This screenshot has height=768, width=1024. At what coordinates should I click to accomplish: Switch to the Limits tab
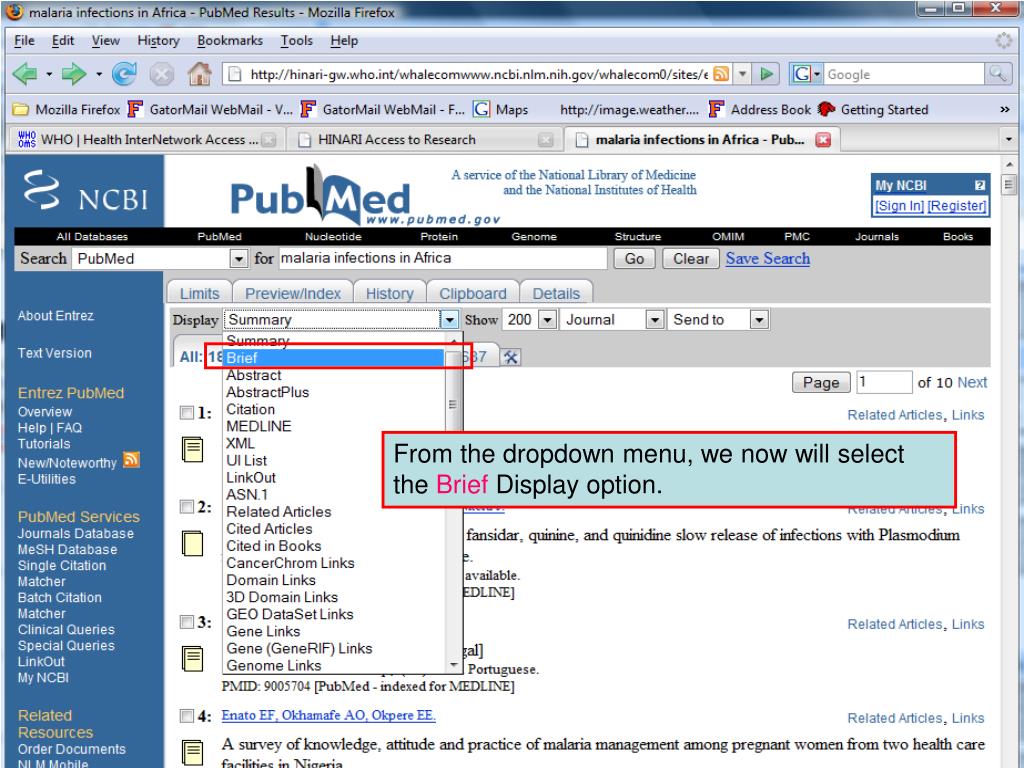tap(199, 293)
